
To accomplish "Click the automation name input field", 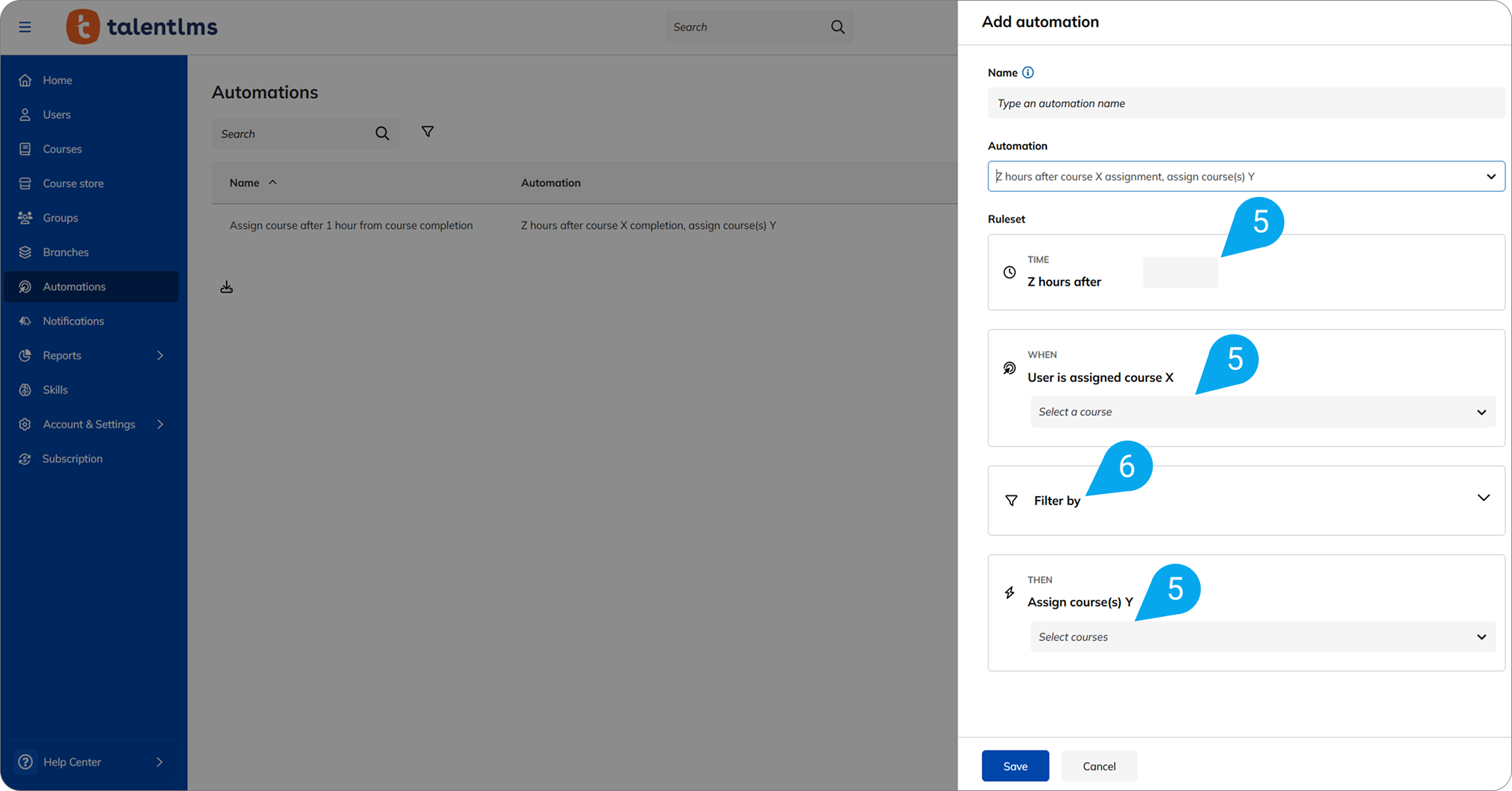I will click(1246, 103).
